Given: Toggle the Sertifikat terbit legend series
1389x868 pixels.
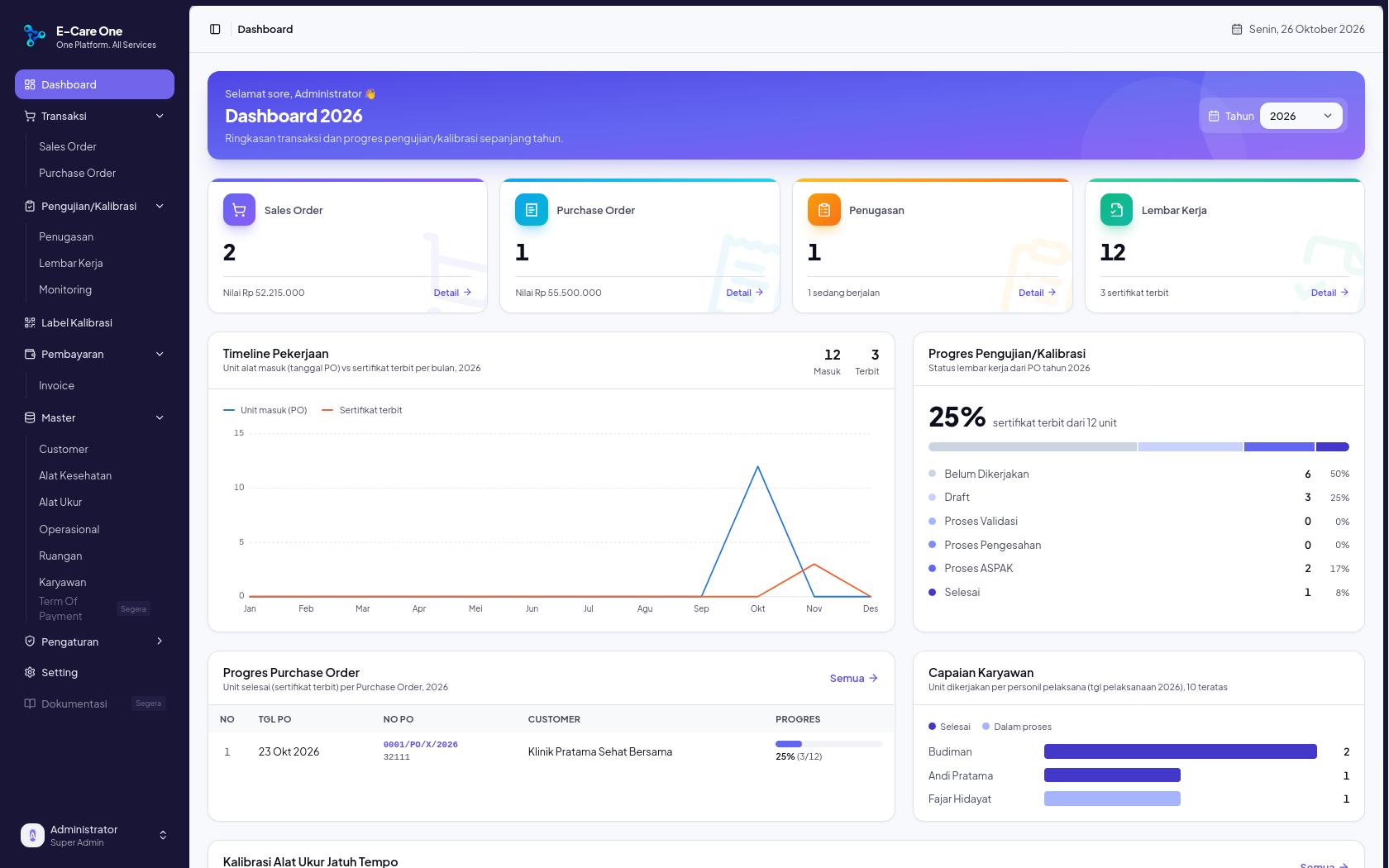Looking at the screenshot, I should [x=362, y=410].
